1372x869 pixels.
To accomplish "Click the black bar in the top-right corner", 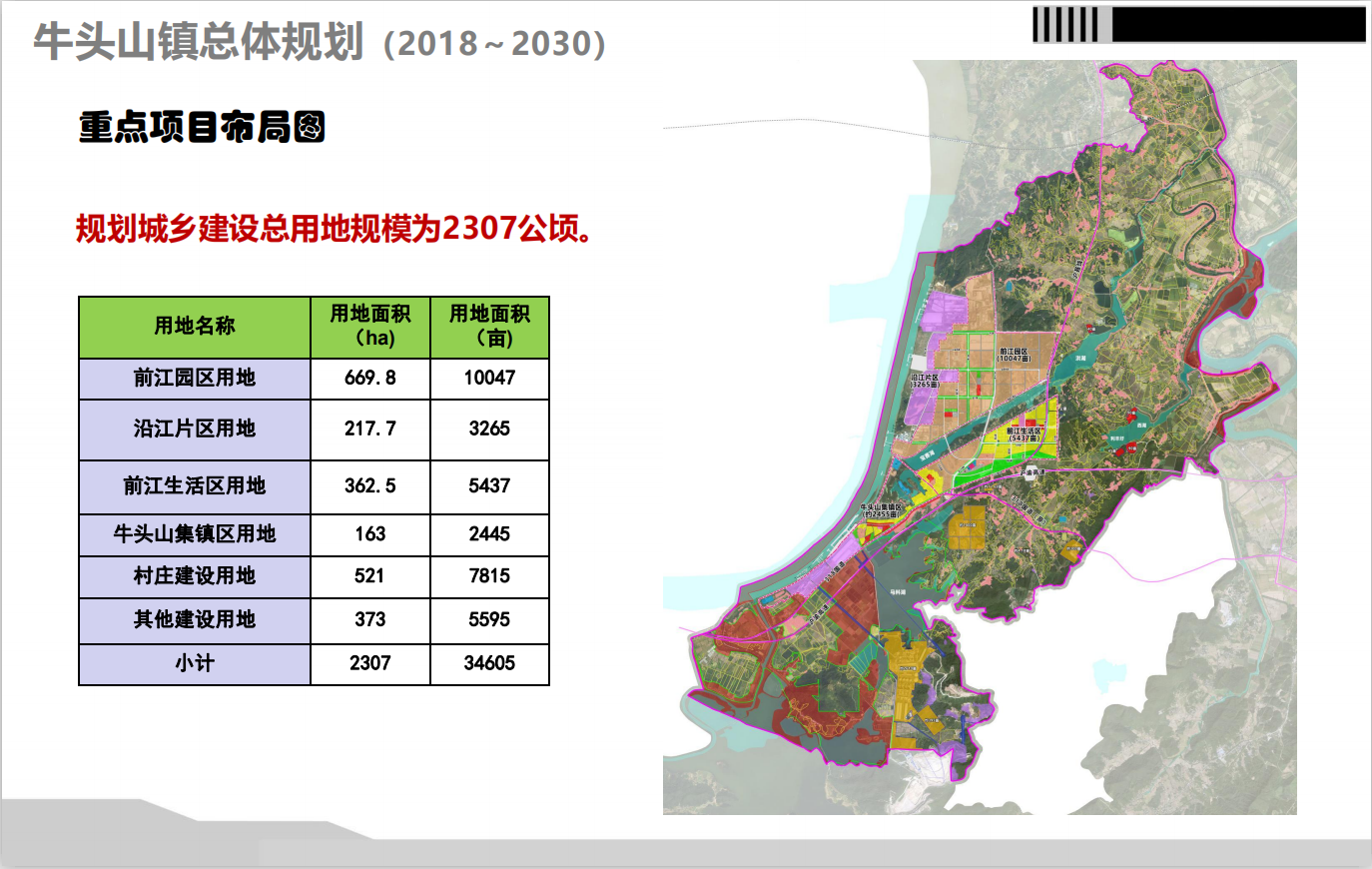I will pyautogui.click(x=1238, y=24).
